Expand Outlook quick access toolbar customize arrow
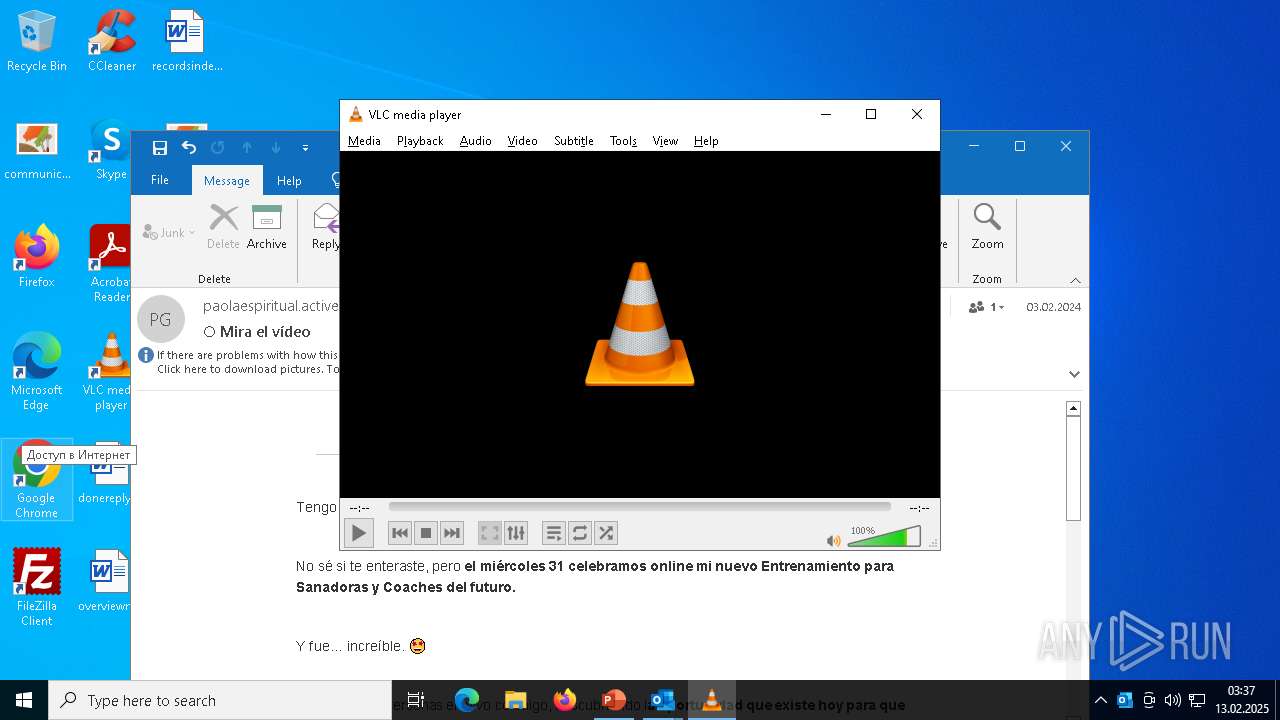The height and width of the screenshot is (720, 1280). click(x=305, y=148)
